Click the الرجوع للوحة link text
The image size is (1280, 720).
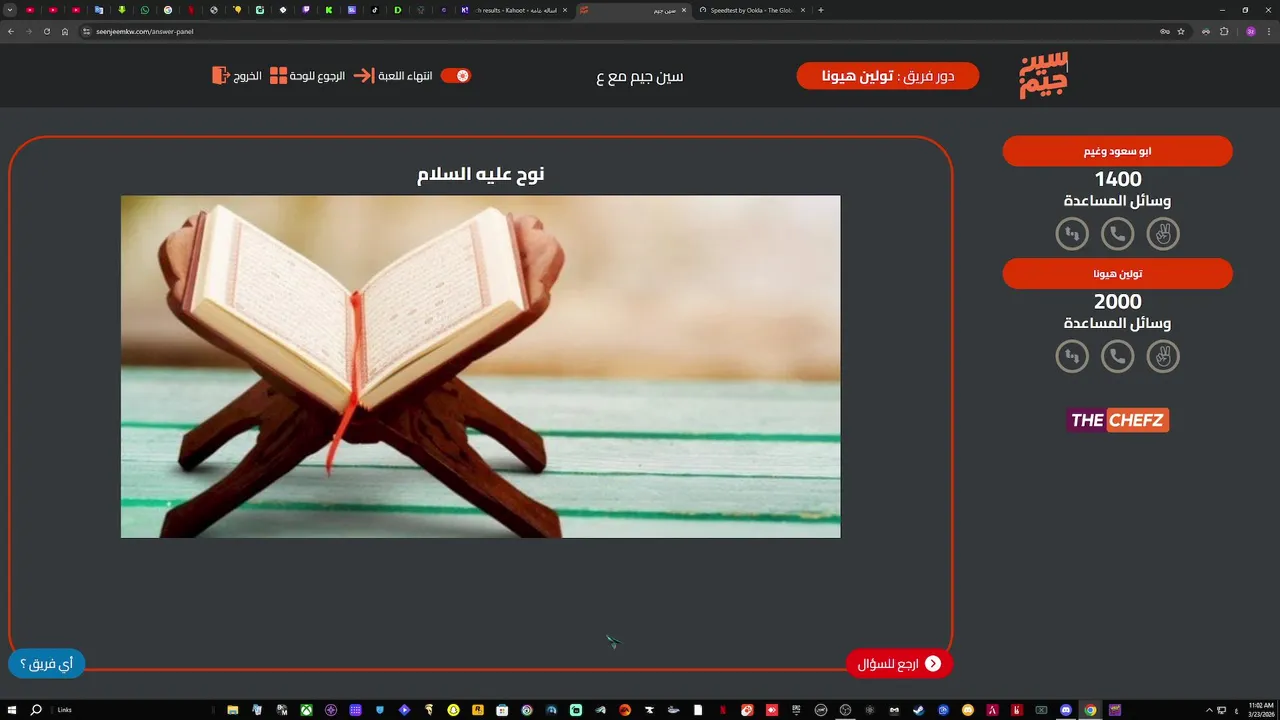click(319, 76)
